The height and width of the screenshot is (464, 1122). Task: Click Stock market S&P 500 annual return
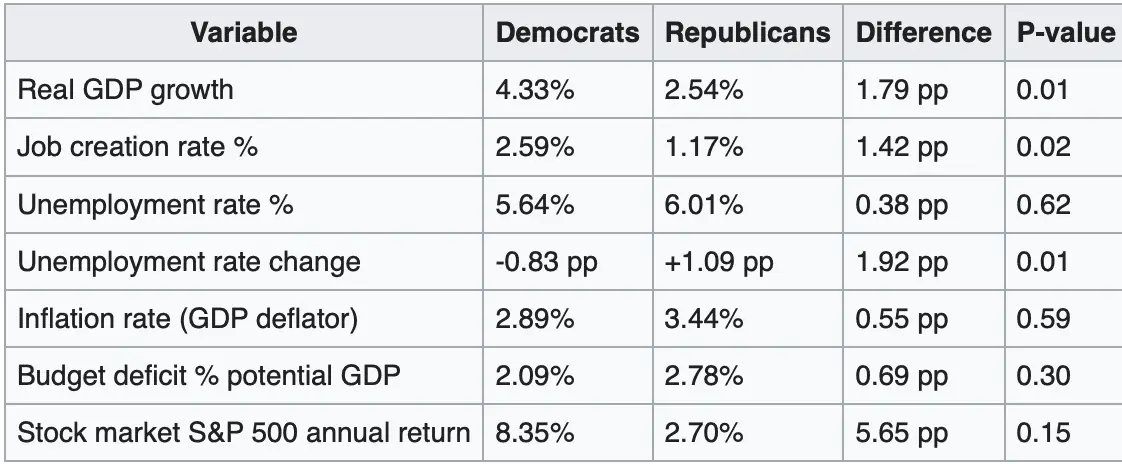[x=245, y=435]
